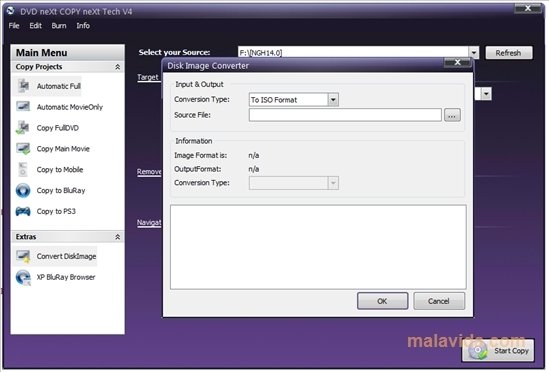Browse for source file with ... button
Viewport: 549px width, 372px height.
point(452,115)
